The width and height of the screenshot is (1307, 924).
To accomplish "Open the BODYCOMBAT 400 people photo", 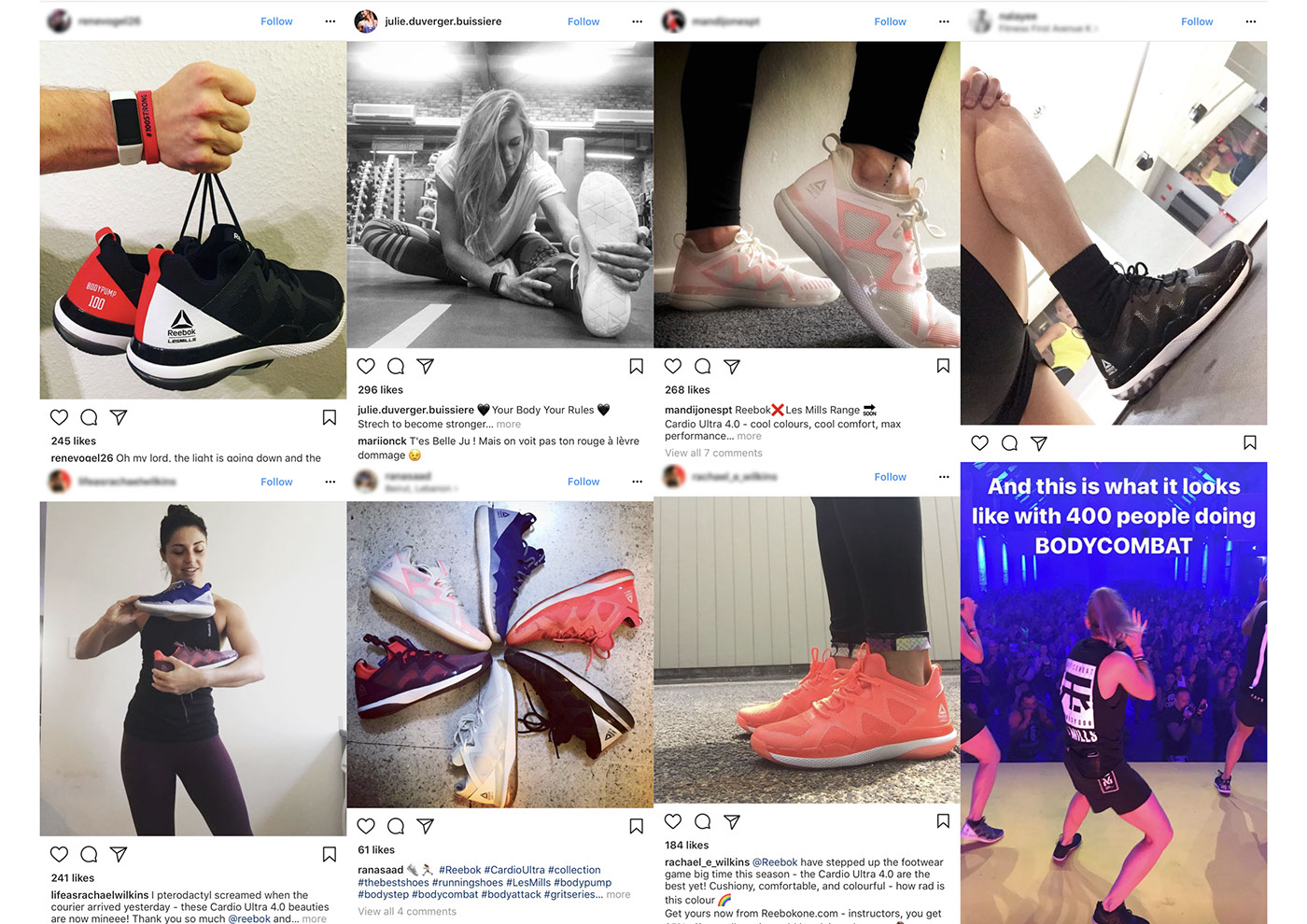I will coord(1114,693).
